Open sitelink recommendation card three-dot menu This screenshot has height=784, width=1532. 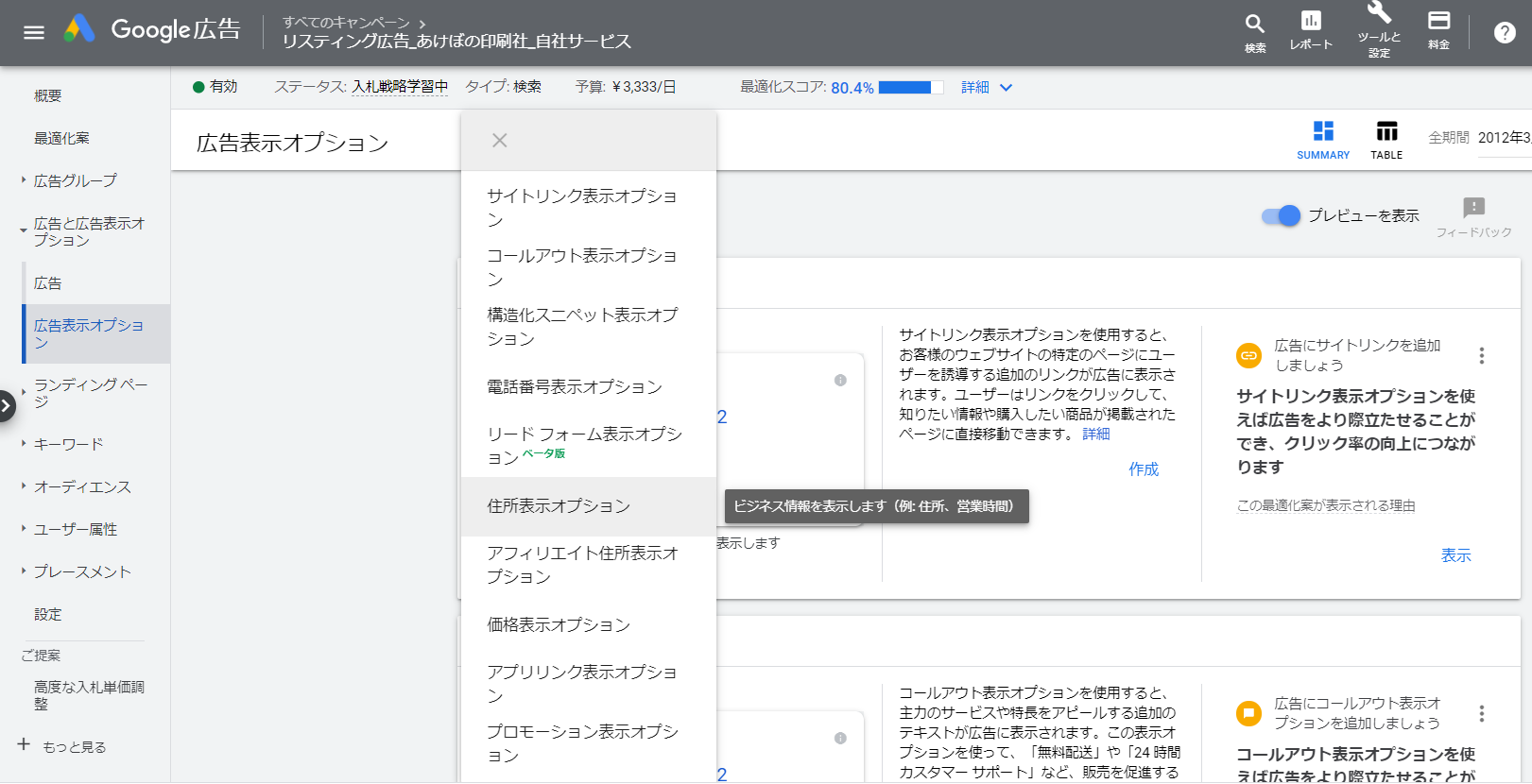1481,356
